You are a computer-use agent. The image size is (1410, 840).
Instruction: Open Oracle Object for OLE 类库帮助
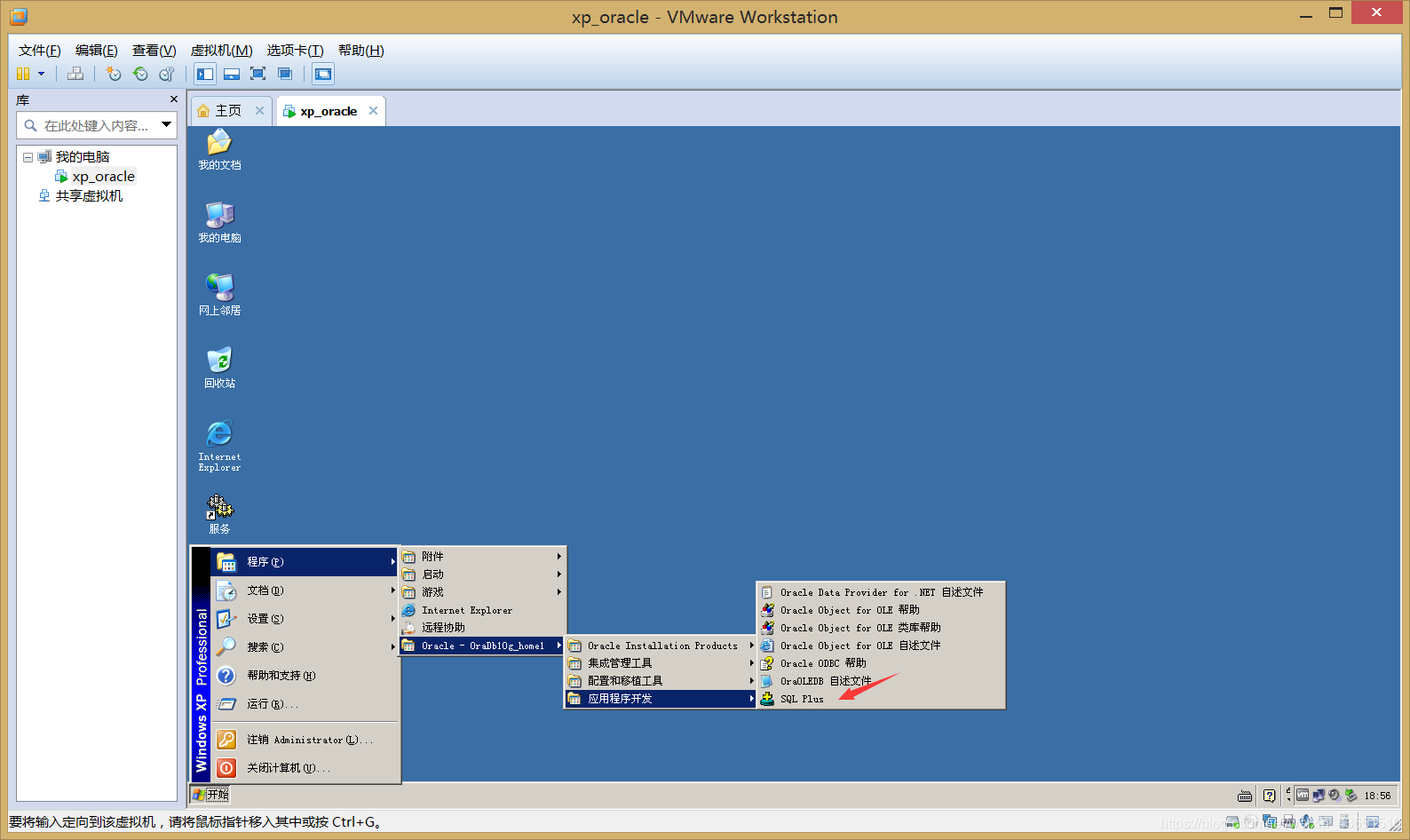881,628
